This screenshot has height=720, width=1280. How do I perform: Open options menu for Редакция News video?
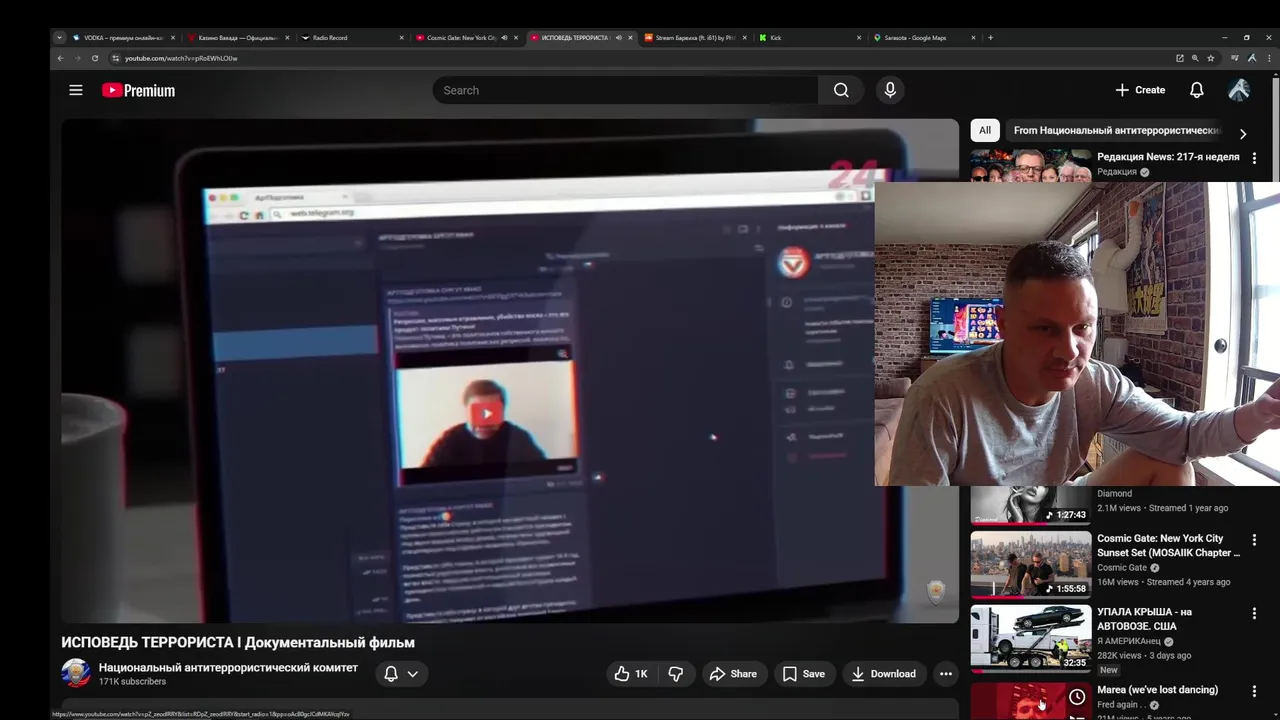click(1254, 158)
